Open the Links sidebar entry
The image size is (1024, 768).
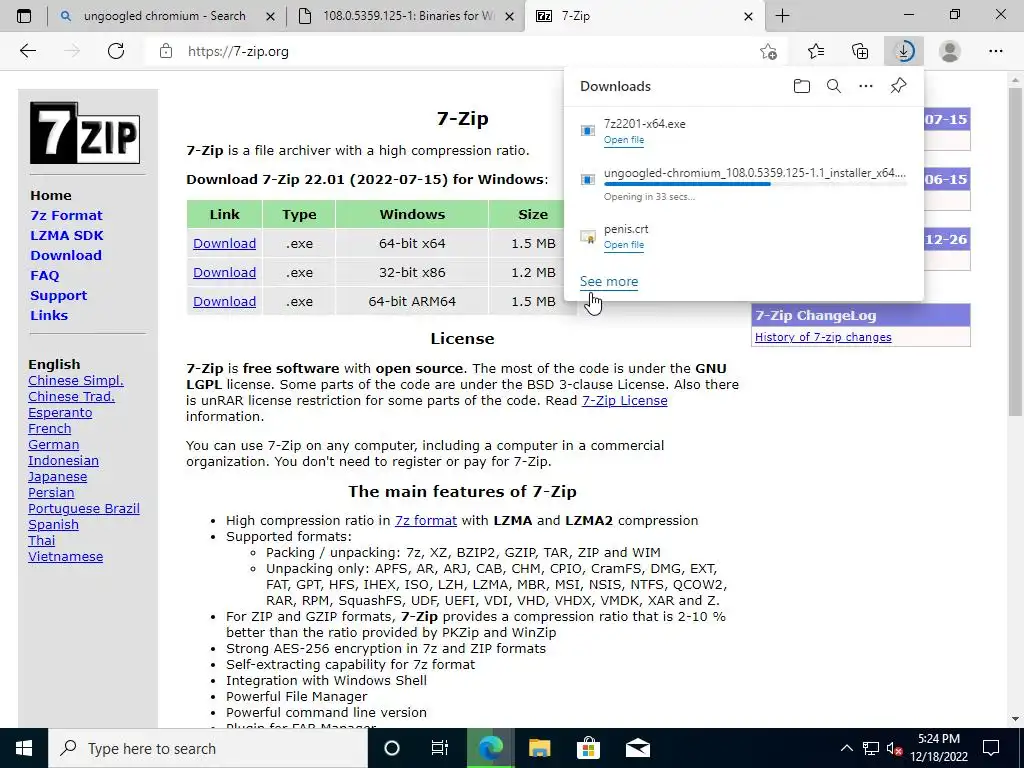coord(49,315)
